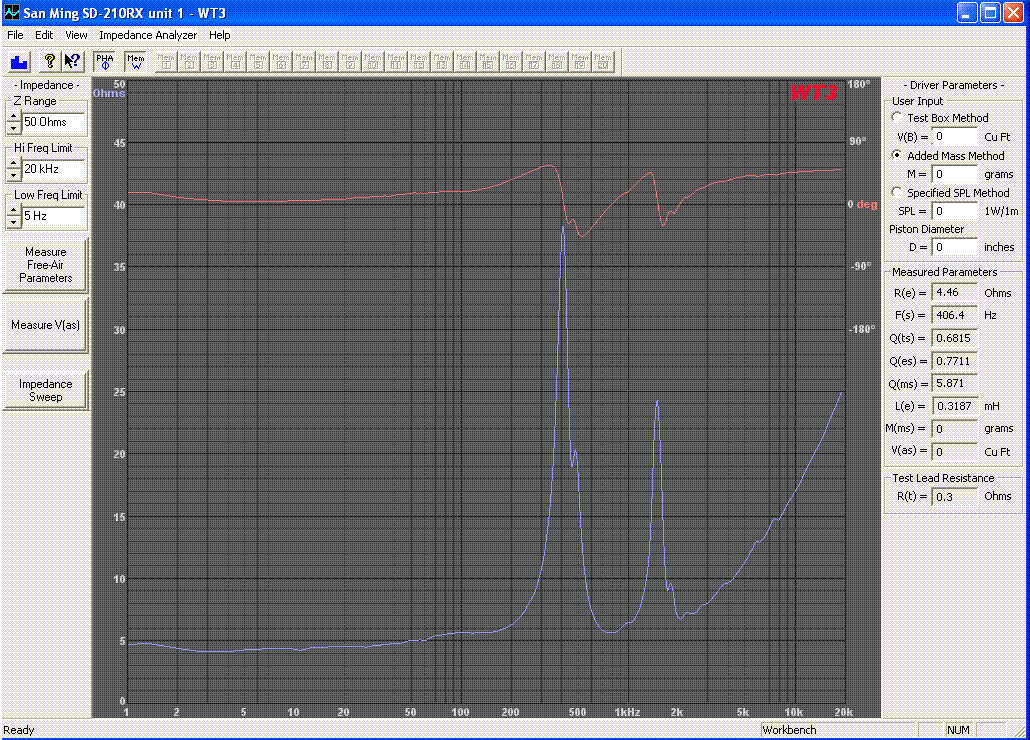The width and height of the screenshot is (1030, 740).
Task: Click the F(s) value 406.4 field
Action: 954,315
